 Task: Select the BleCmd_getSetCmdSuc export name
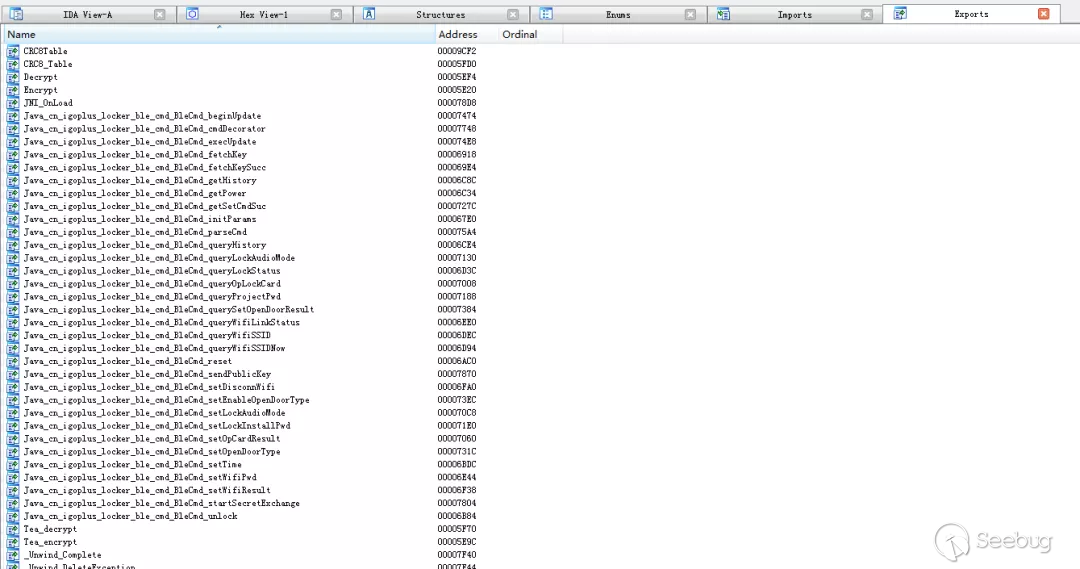point(145,206)
